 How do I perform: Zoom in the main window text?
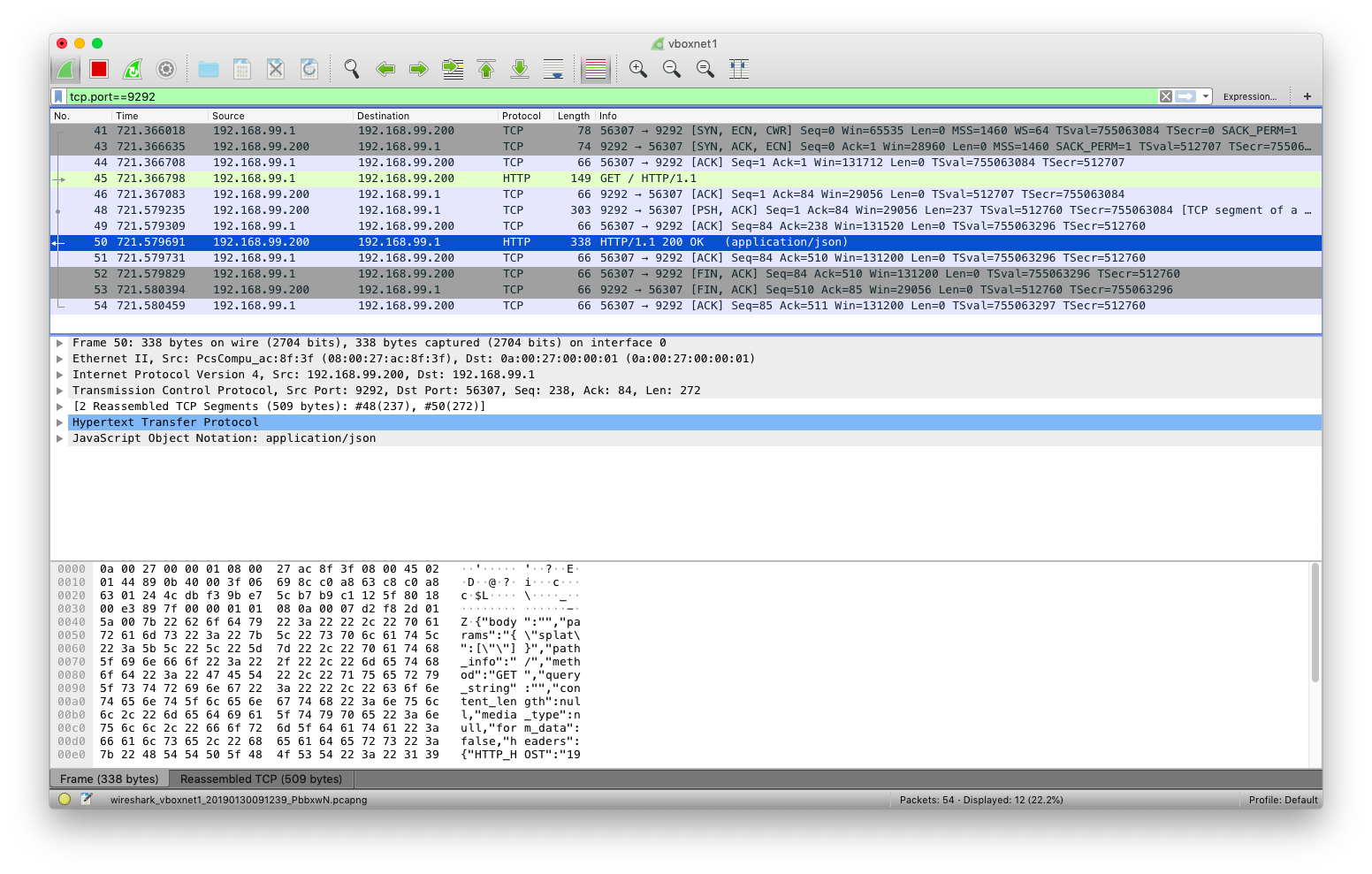point(638,69)
